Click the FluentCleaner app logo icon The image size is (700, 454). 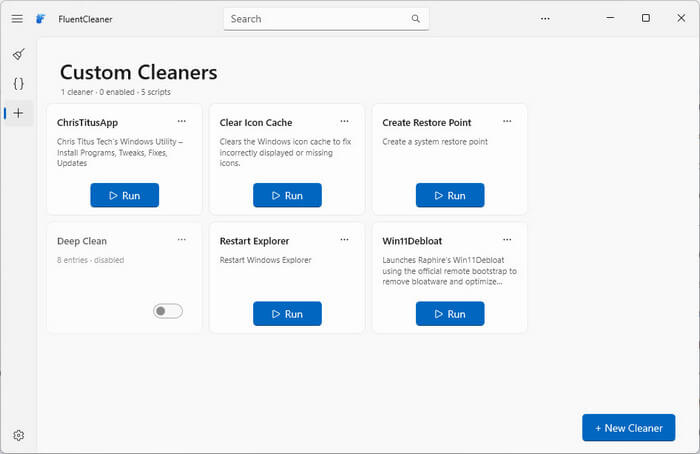coord(41,19)
